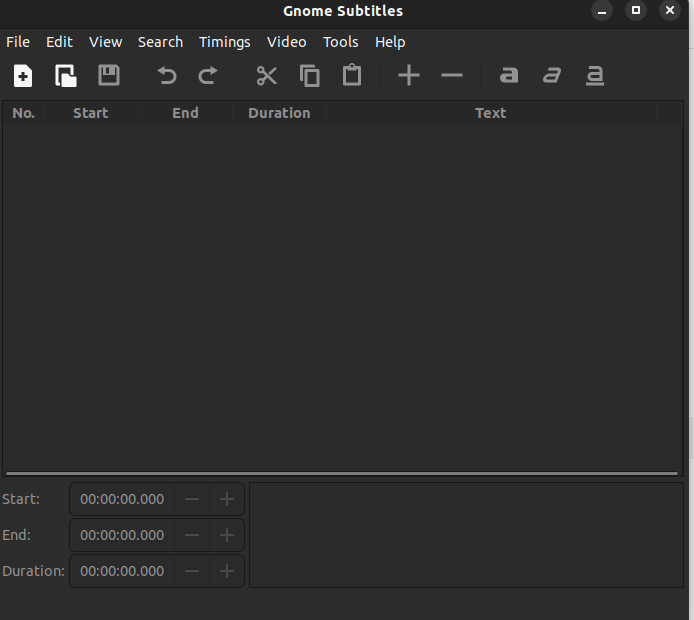The width and height of the screenshot is (694, 620).
Task: Decrease the Duration value
Action: pos(192,571)
